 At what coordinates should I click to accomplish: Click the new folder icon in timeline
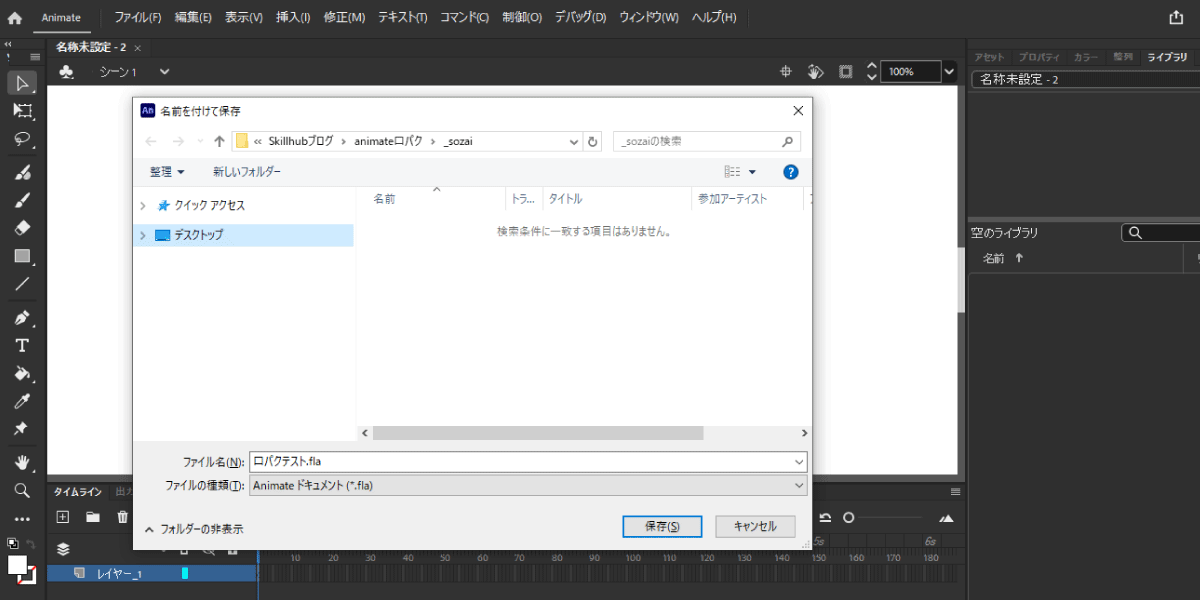[x=93, y=517]
